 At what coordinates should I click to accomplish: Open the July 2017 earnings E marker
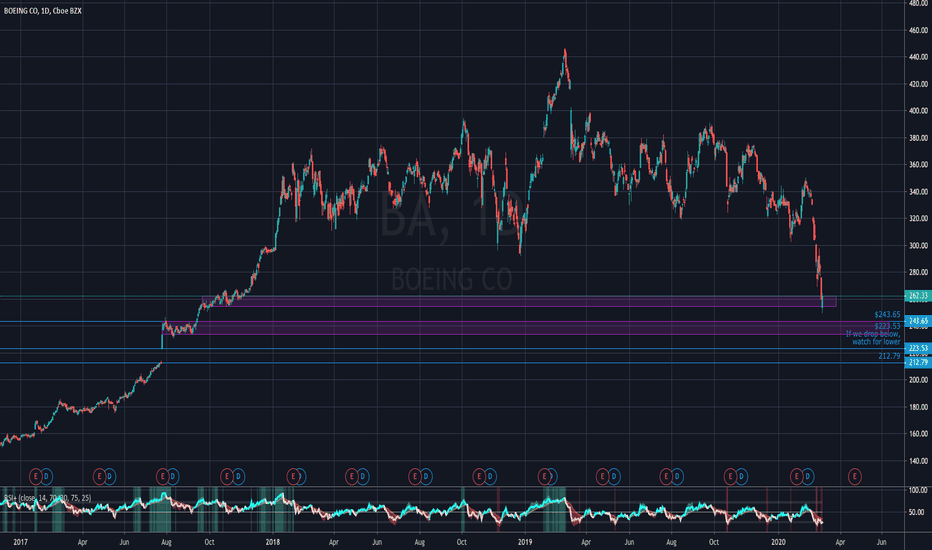162,476
